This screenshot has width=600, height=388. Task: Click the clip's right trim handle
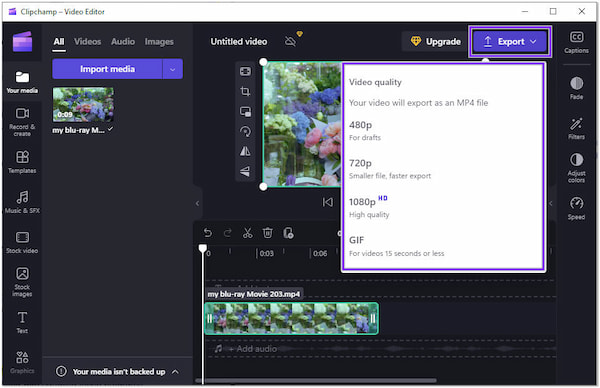[x=373, y=319]
